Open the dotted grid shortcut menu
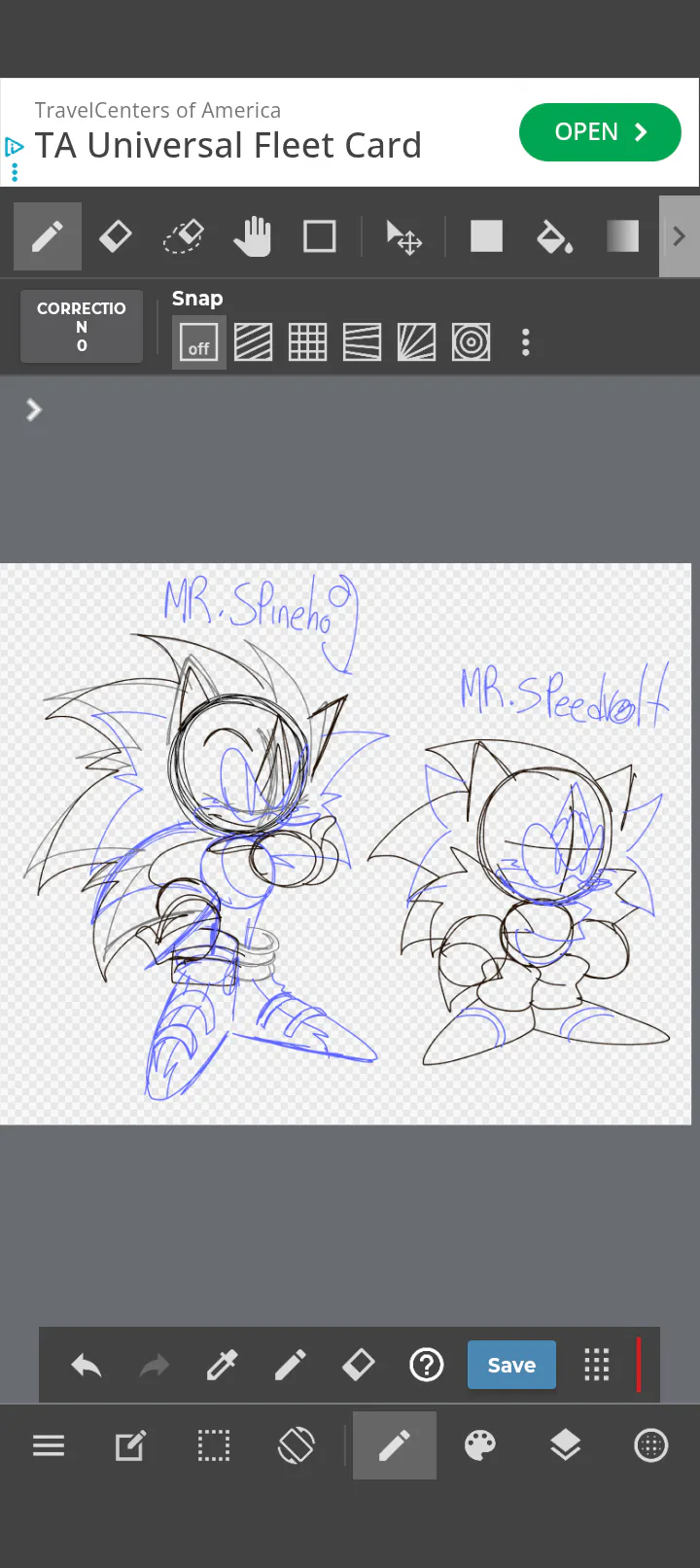 pyautogui.click(x=597, y=1366)
